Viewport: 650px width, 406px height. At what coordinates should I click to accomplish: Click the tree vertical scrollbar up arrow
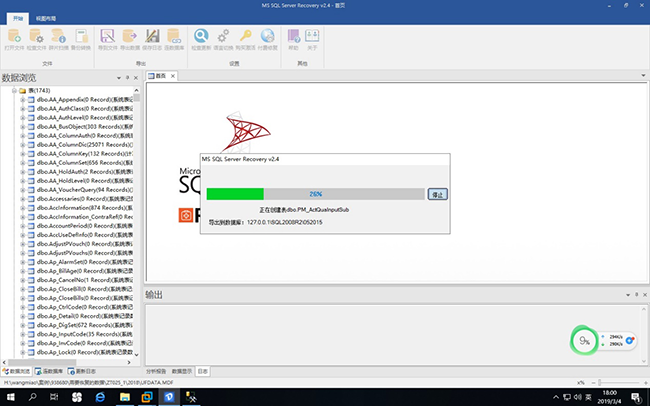pyautogui.click(x=136, y=90)
